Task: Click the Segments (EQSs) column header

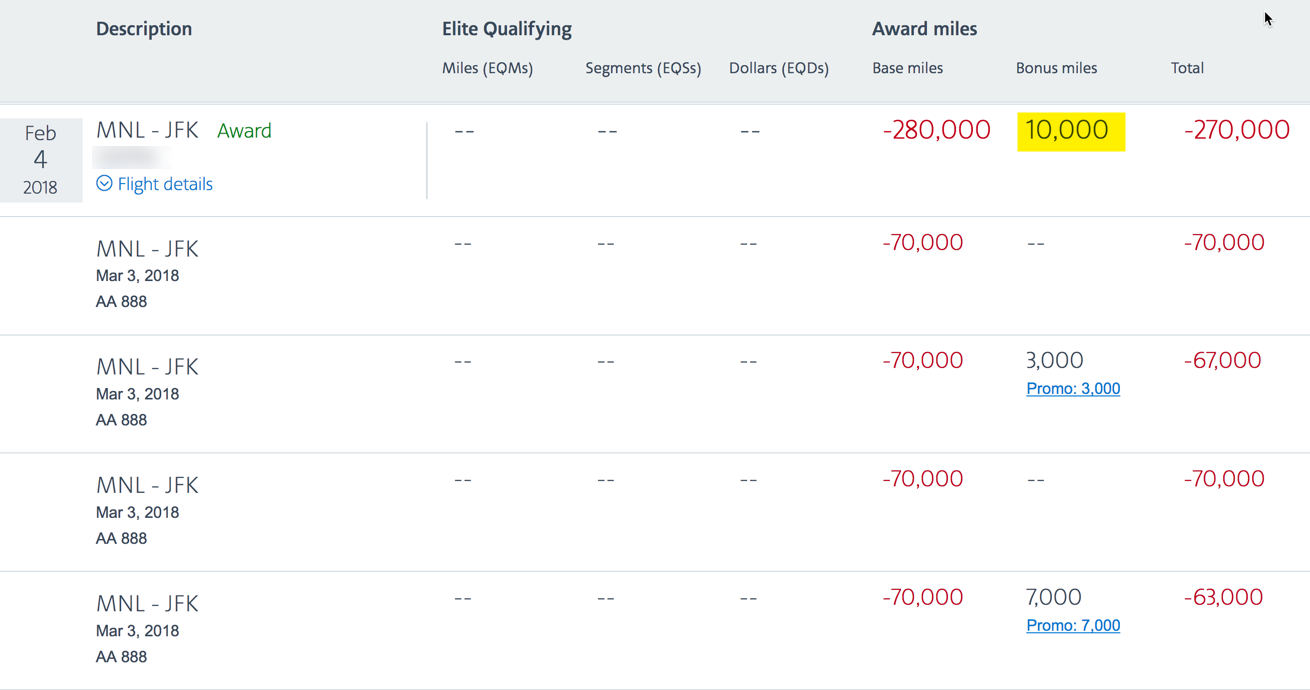Action: tap(643, 68)
